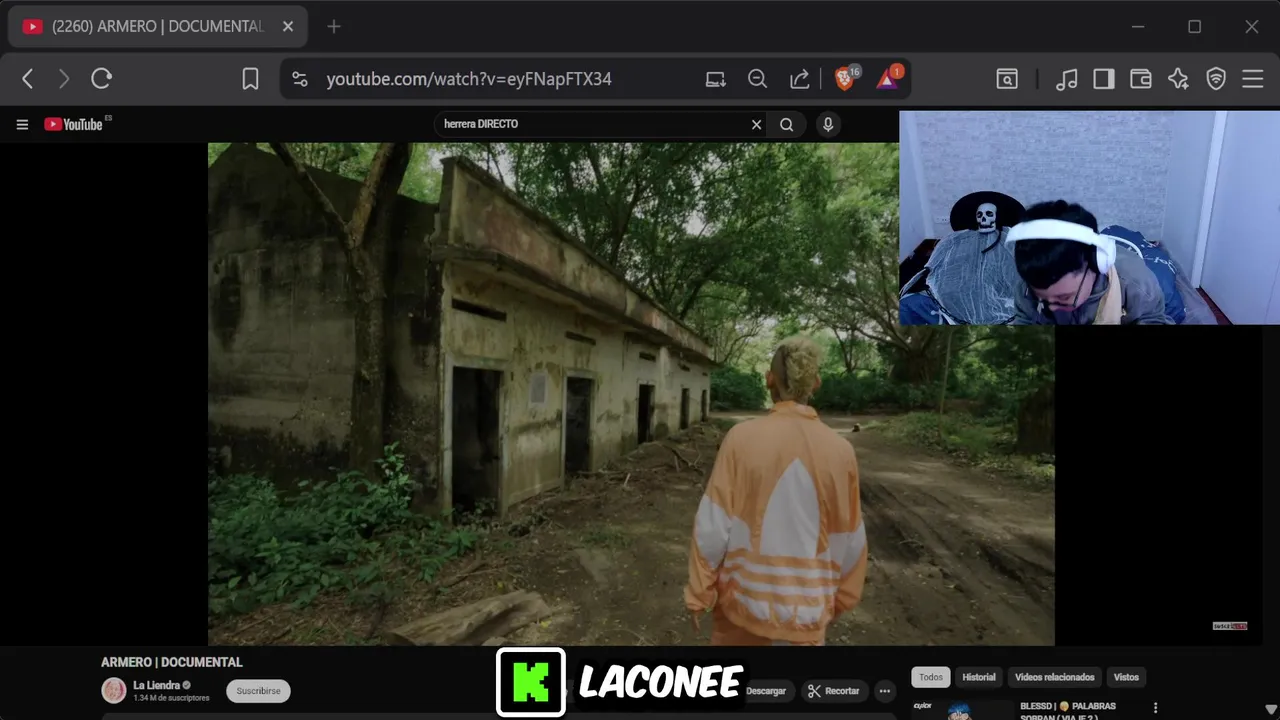Open the tab search icon in toolbar
This screenshot has height=720, width=1280.
(x=1007, y=79)
